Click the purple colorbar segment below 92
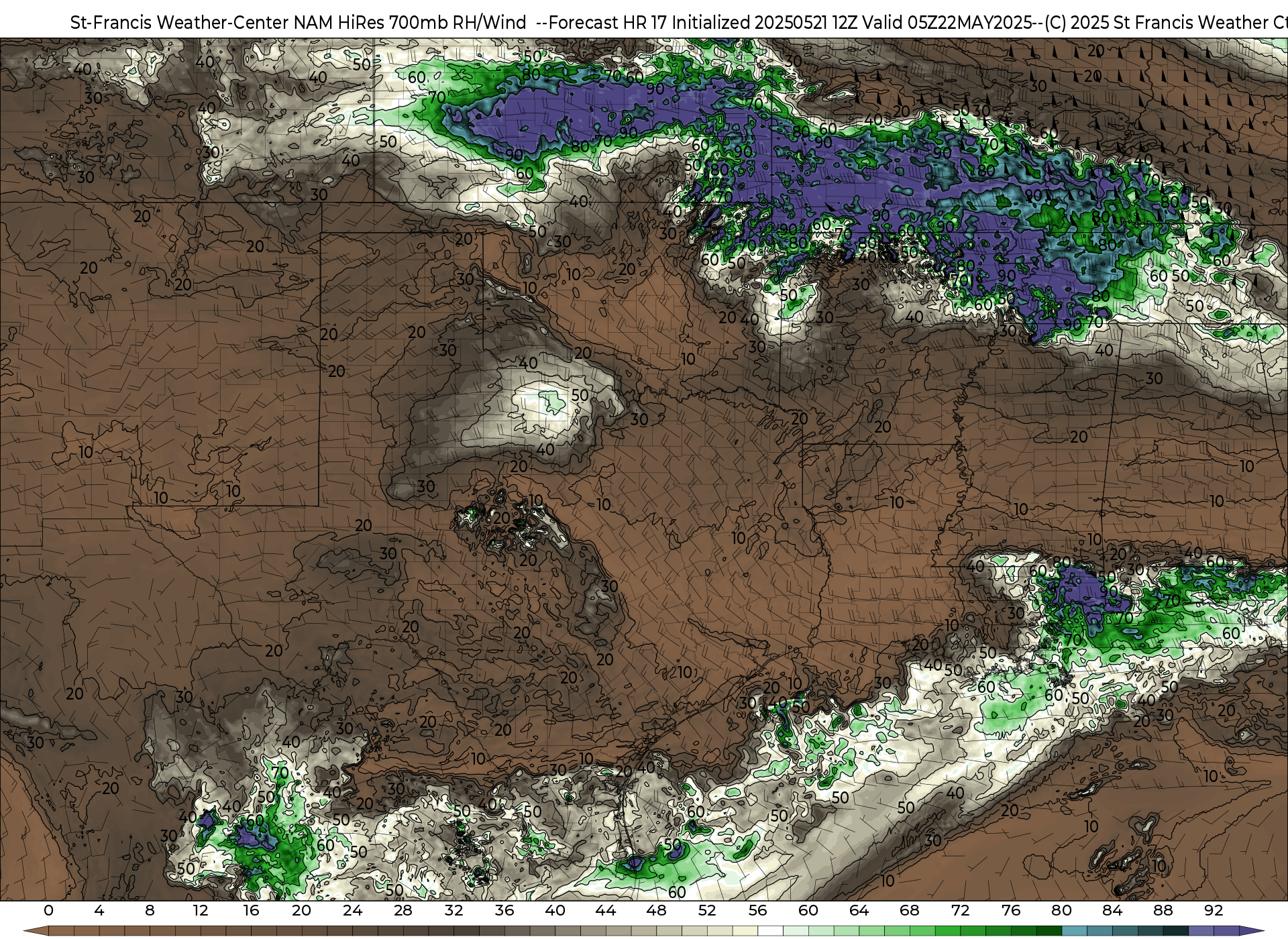This screenshot has width=1288, height=939. (1226, 931)
